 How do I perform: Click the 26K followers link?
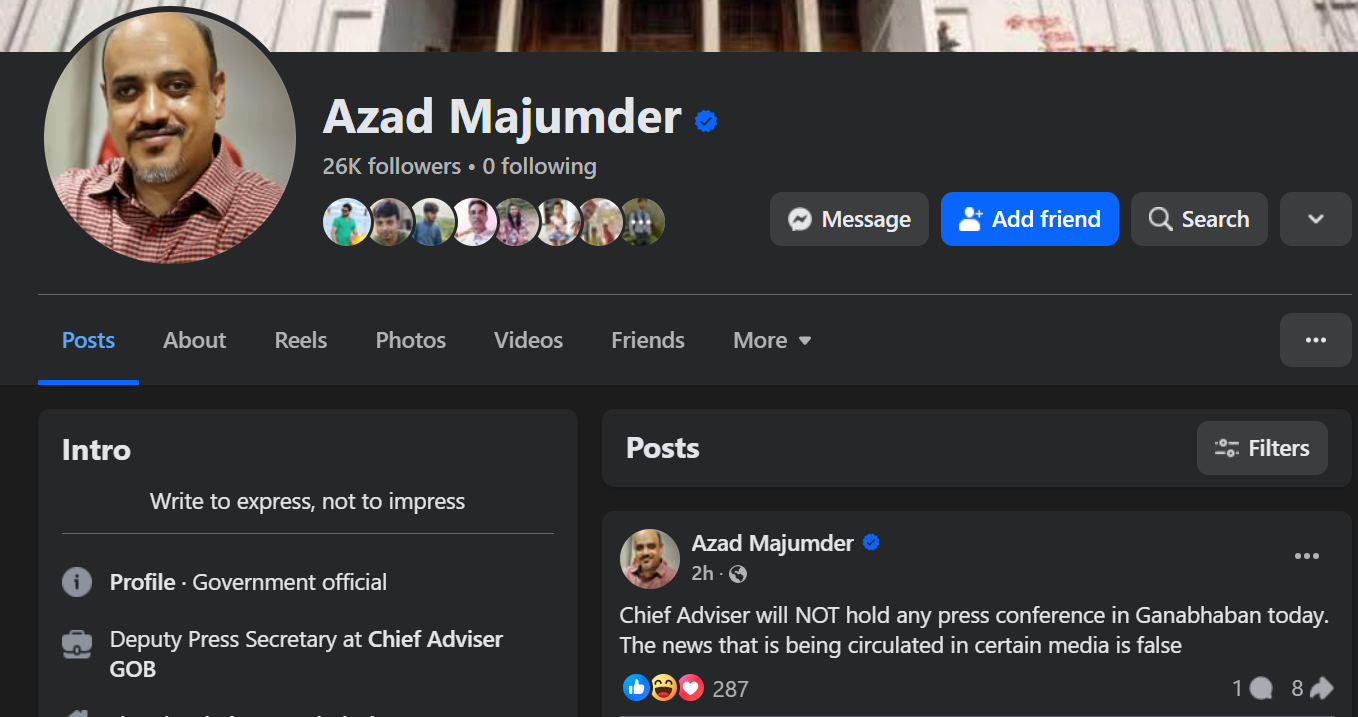click(391, 166)
